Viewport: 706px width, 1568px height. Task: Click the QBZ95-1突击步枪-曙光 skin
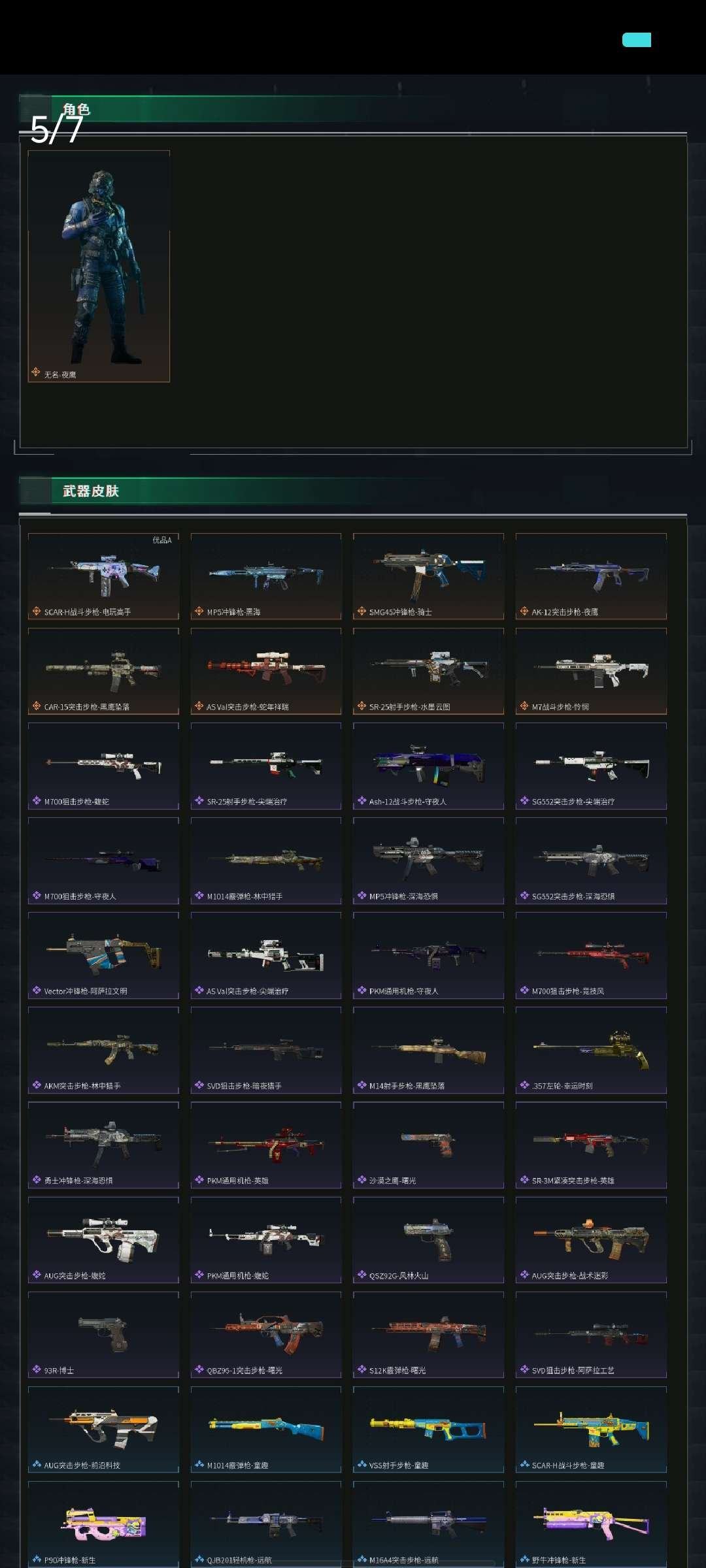pos(266,1335)
